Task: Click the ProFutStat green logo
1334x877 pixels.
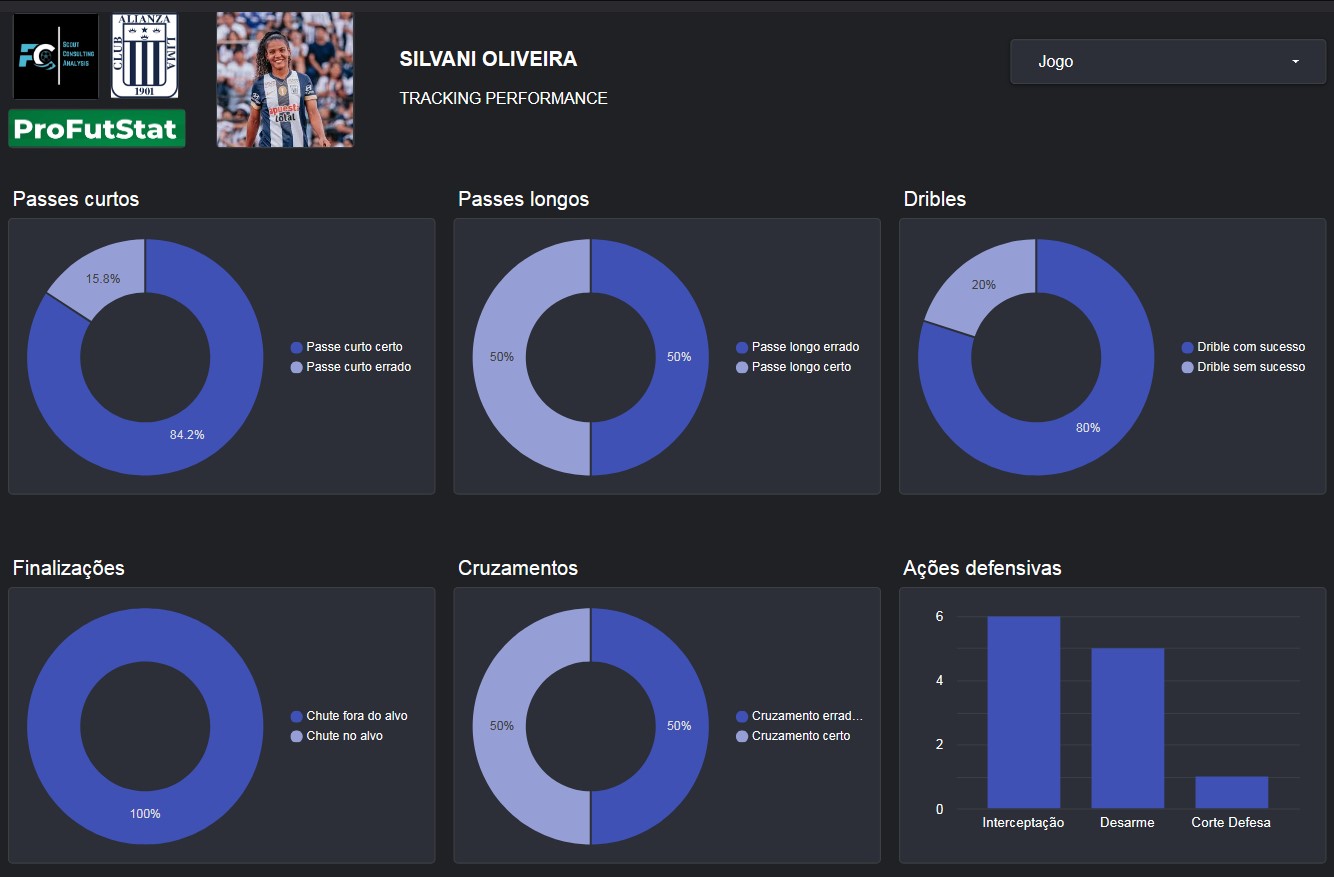Action: 97,129
